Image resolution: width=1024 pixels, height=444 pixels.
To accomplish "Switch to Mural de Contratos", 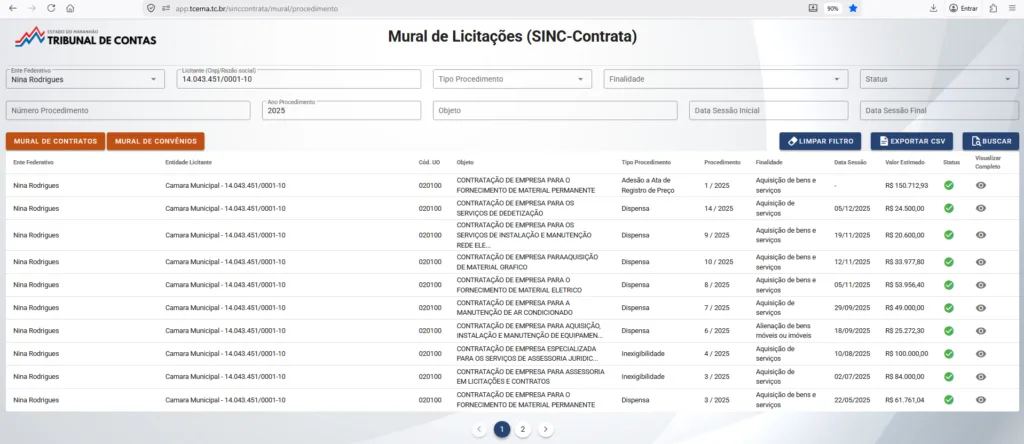I will 55,142.
